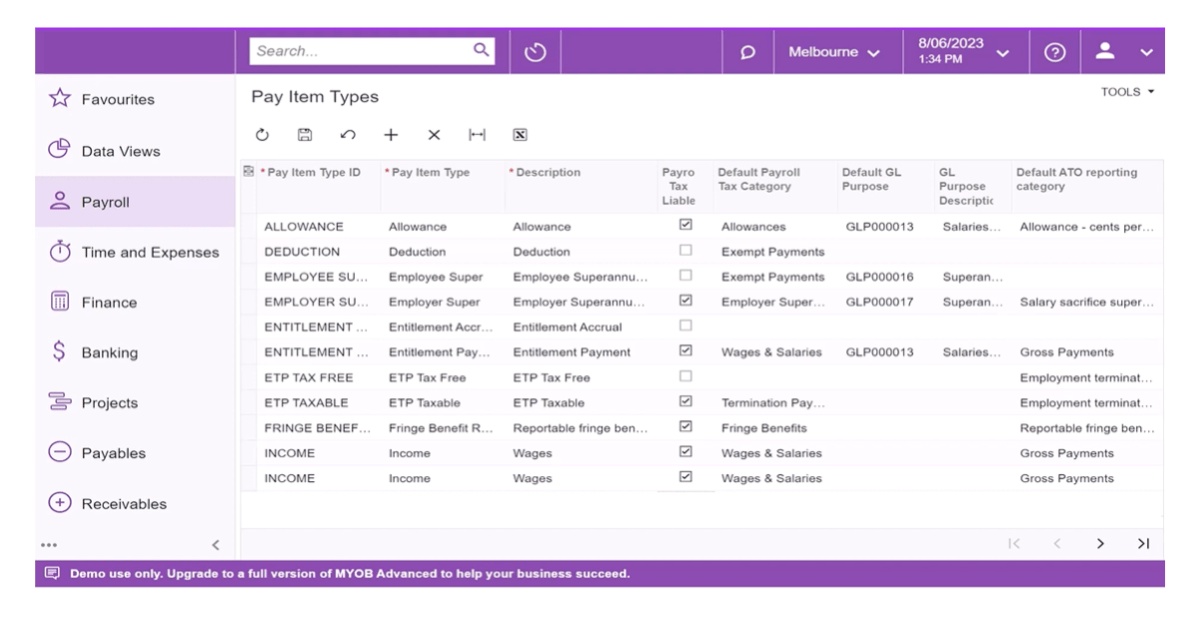Check Payroll Tax Liable for ETP TAX FREE

[x=684, y=377]
